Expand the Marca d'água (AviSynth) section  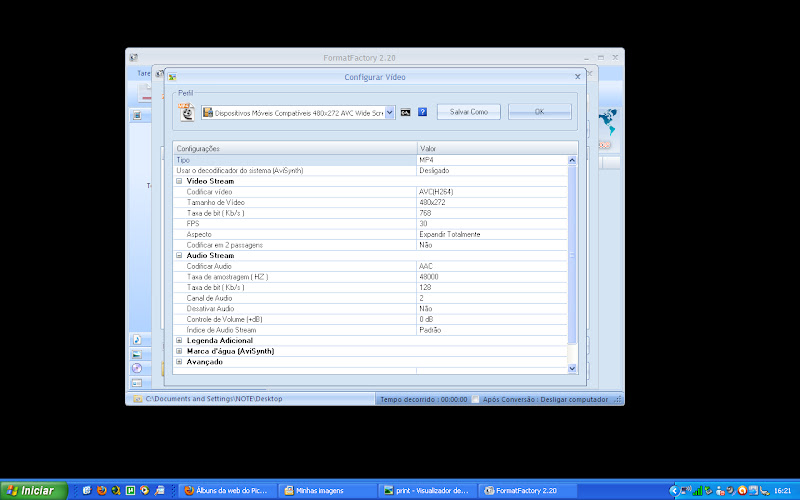click(x=179, y=351)
